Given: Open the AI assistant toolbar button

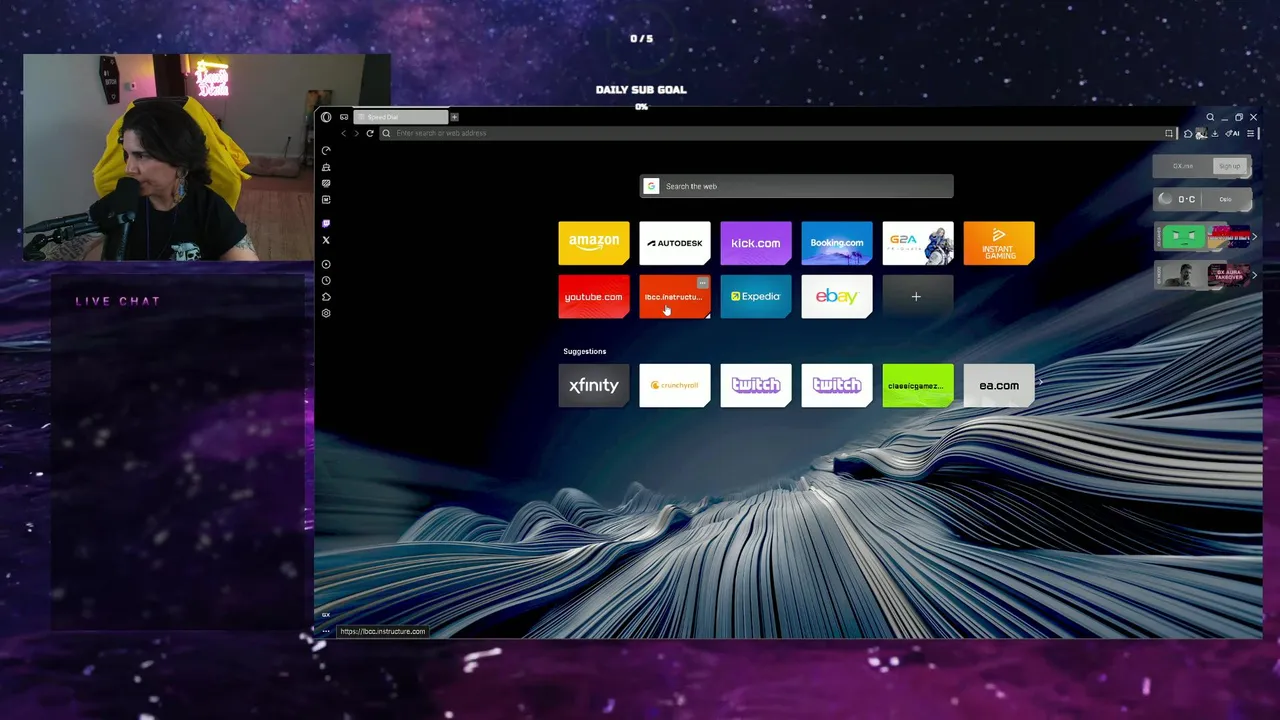Looking at the screenshot, I should tap(1233, 133).
